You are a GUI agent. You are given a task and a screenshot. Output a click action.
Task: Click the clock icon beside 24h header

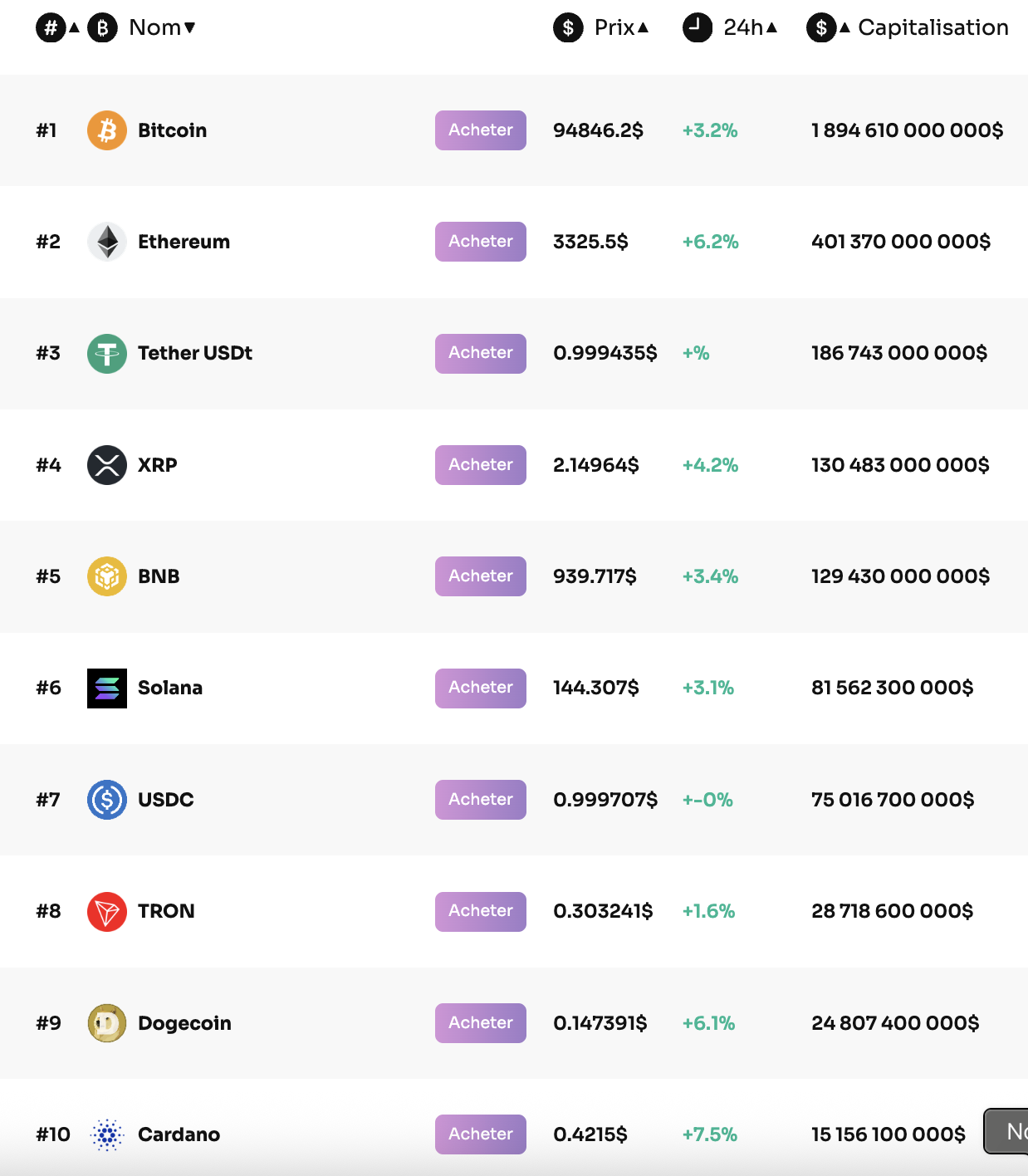click(x=697, y=27)
